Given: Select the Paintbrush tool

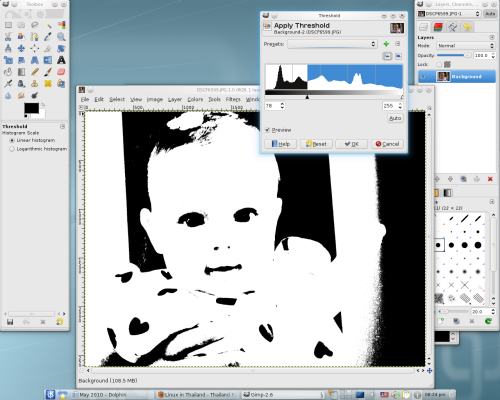Looking at the screenshot, I should pos(48,72).
